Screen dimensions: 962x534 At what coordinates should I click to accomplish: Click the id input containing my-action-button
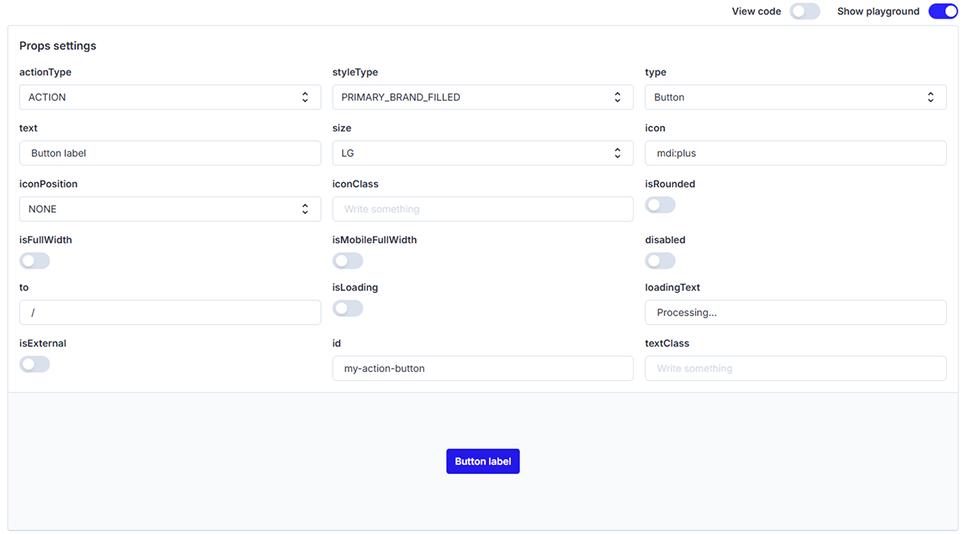(x=483, y=368)
